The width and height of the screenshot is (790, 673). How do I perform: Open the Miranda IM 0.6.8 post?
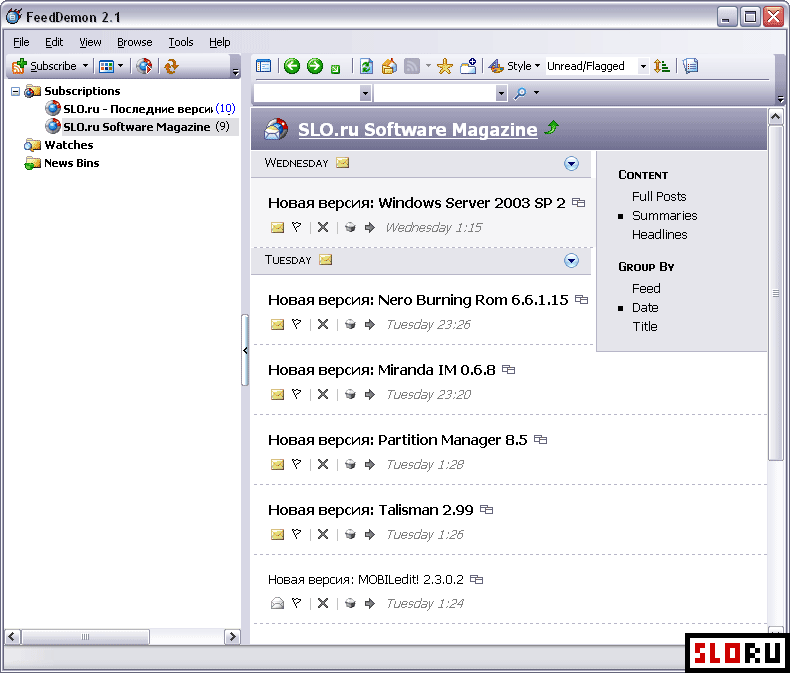tap(382, 370)
